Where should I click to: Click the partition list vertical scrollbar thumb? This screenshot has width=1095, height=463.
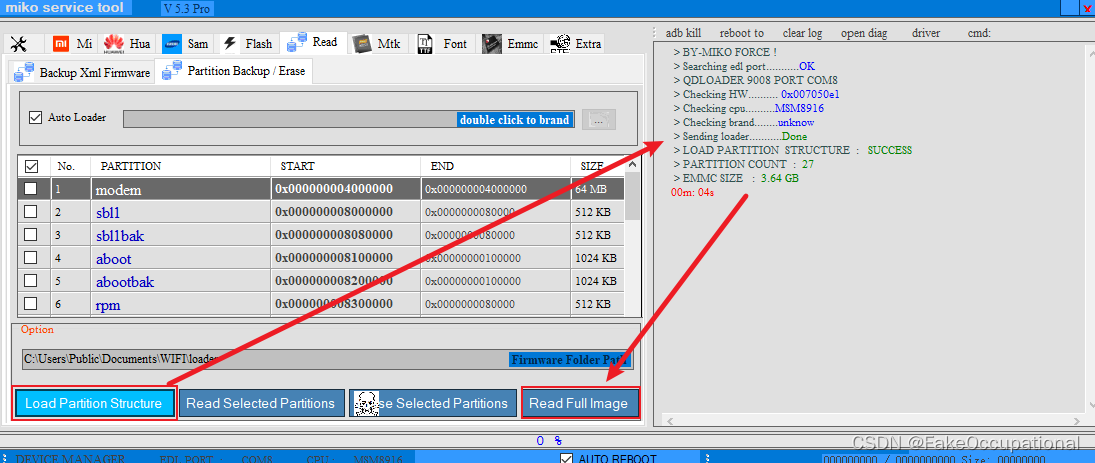[x=632, y=196]
